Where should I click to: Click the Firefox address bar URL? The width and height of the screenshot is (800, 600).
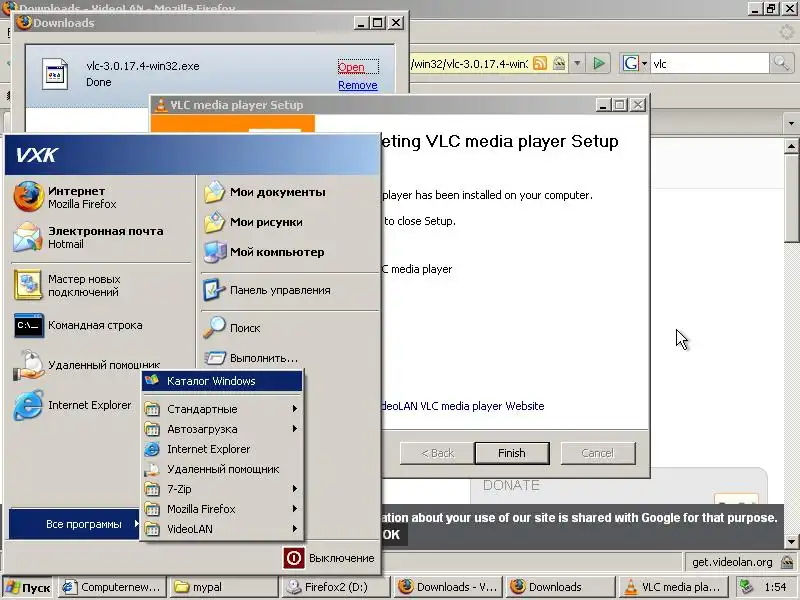[x=469, y=63]
